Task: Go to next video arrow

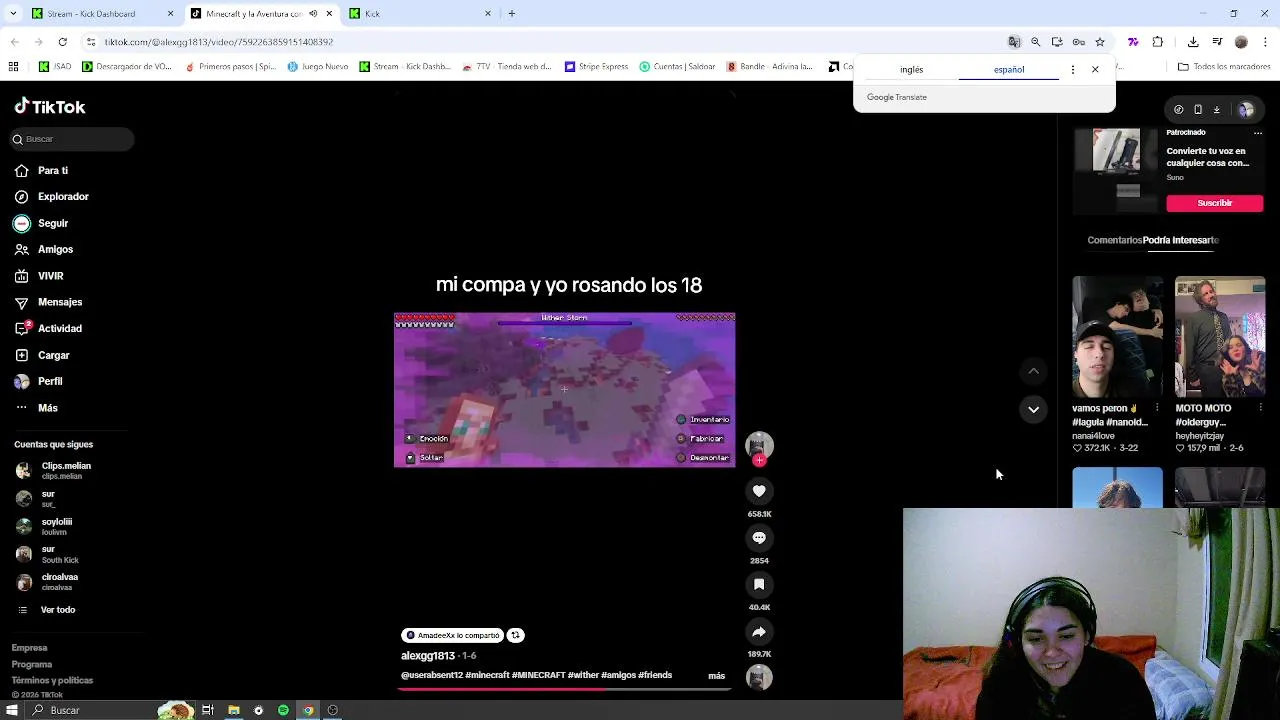Action: point(1033,409)
